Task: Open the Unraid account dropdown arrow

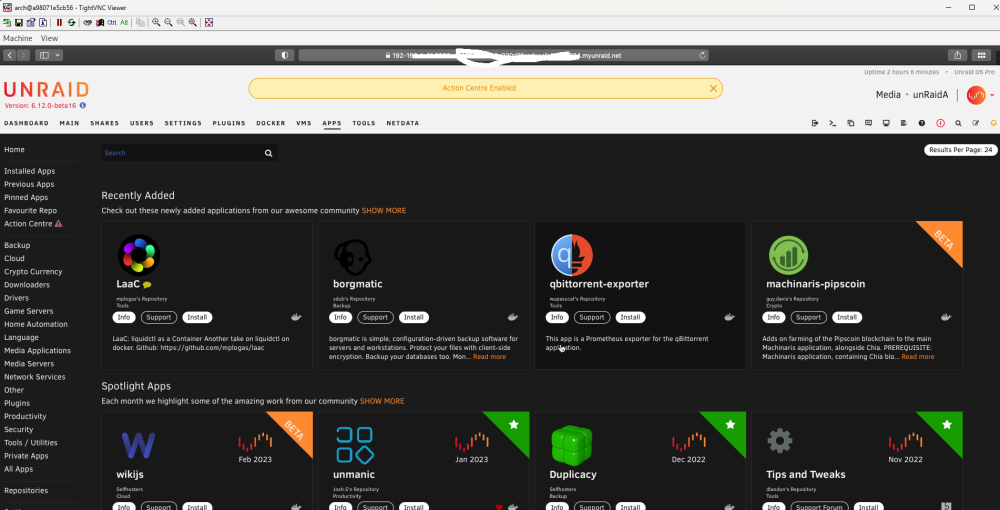Action: click(x=992, y=96)
